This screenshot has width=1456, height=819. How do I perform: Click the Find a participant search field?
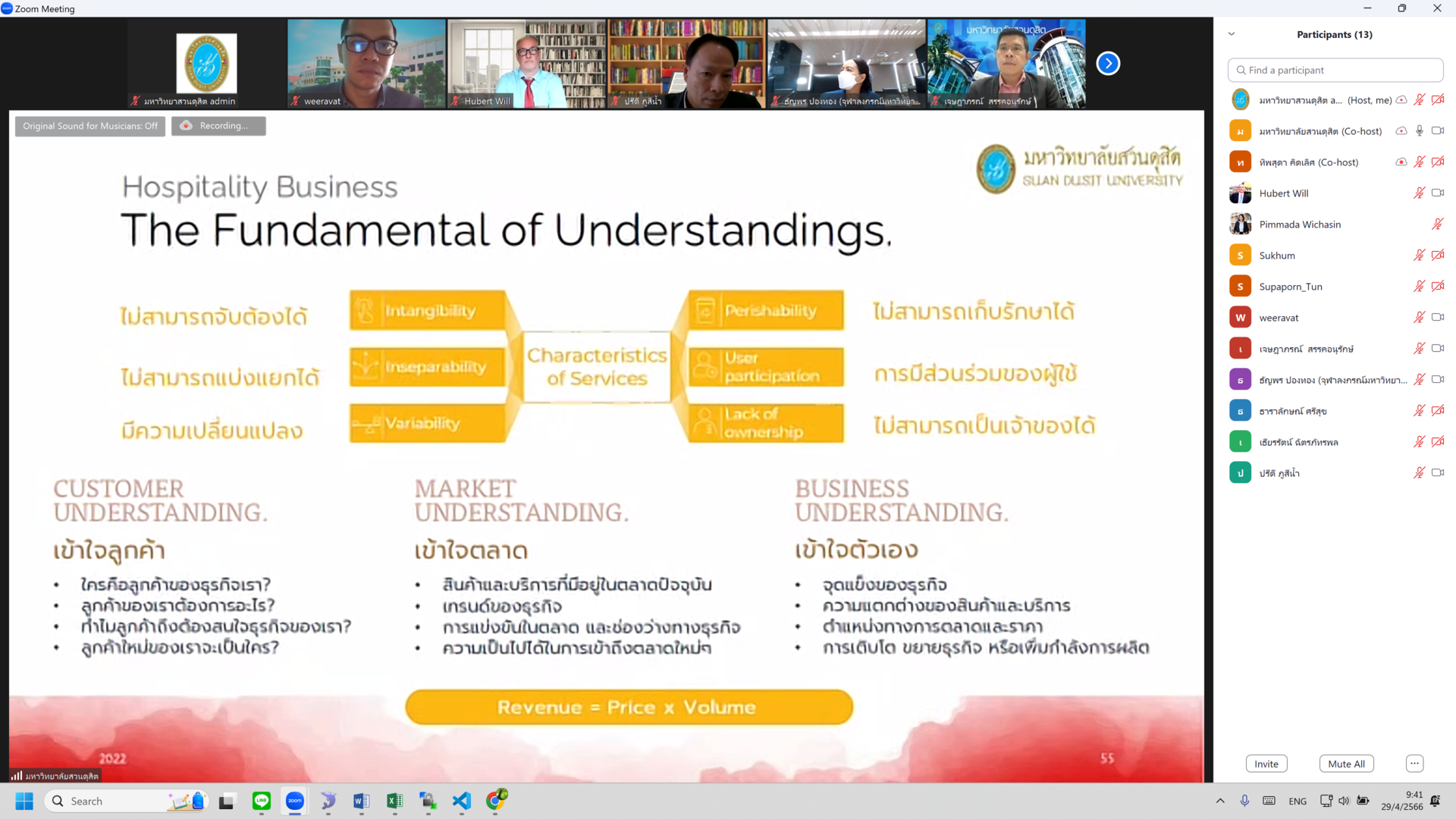pos(1335,70)
